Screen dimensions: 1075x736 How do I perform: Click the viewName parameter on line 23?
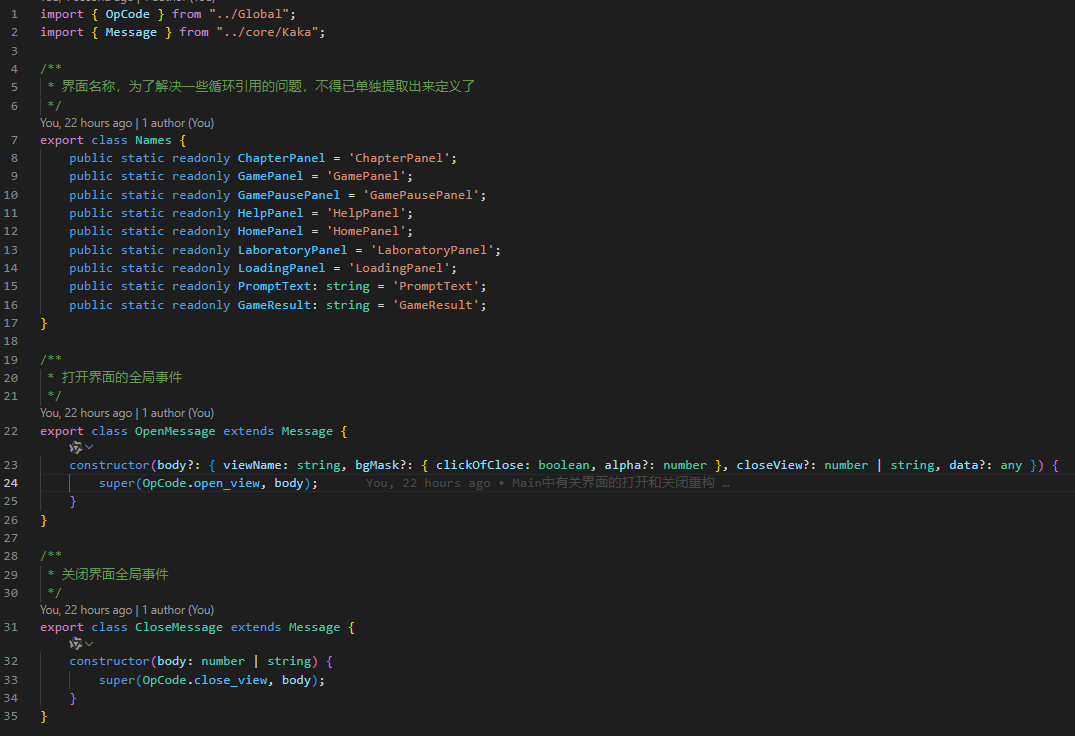252,465
